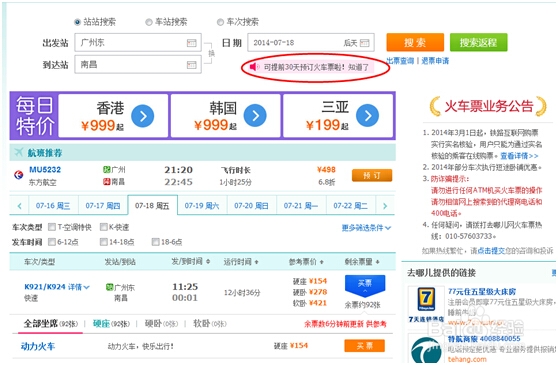The image size is (558, 365).
Task: Sort by 参考票价 column
Action: click(306, 262)
